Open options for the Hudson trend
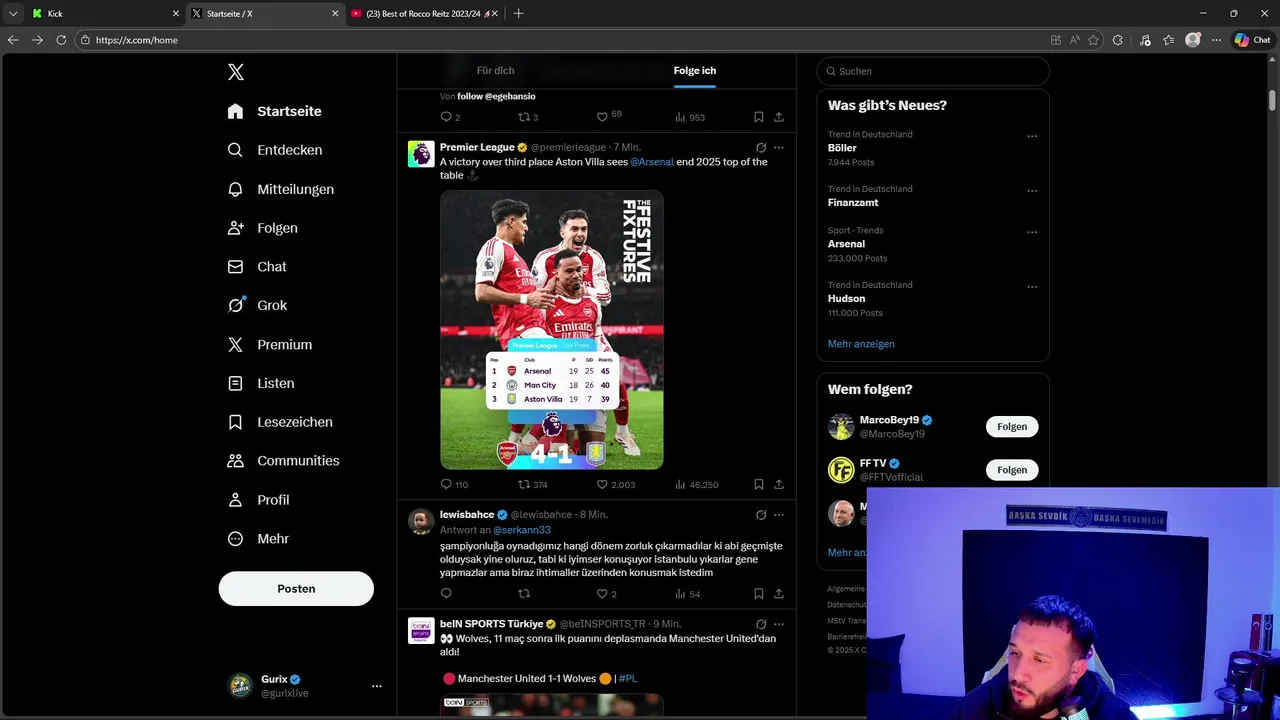Screen dimensions: 1280x720 (x=1032, y=287)
